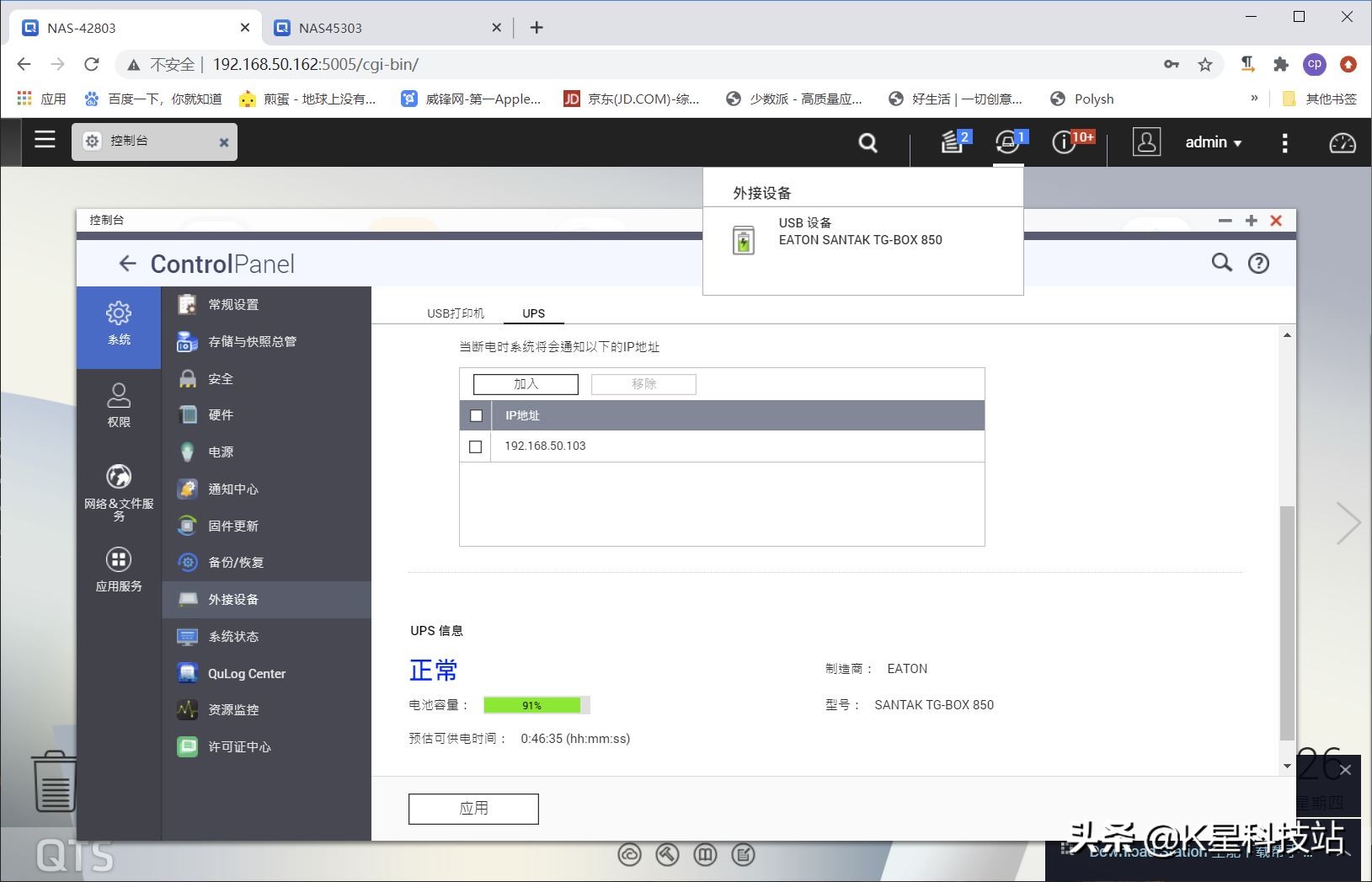
Task: Open 通知中心 in the sidebar
Action: coord(266,489)
